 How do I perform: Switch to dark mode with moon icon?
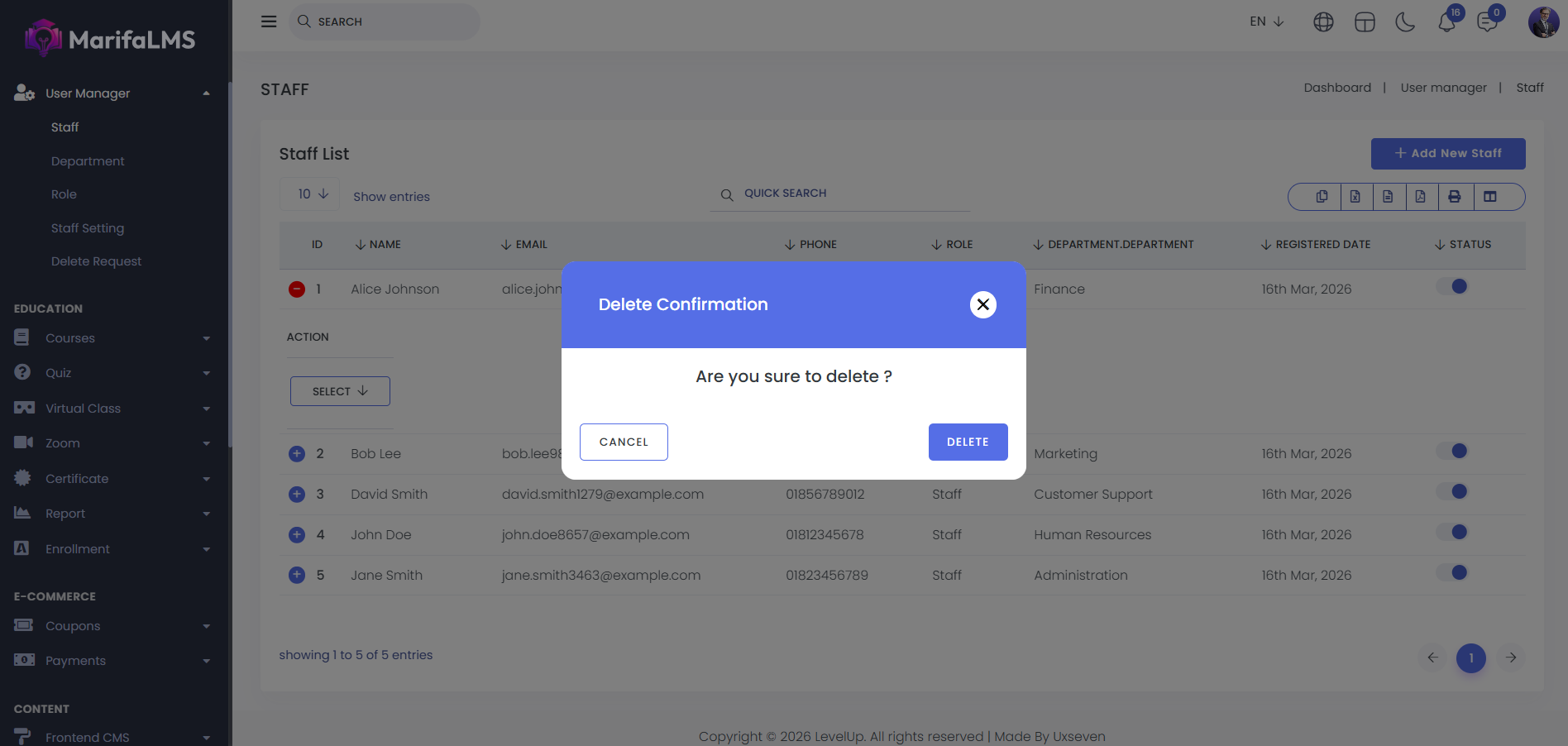coord(1405,22)
